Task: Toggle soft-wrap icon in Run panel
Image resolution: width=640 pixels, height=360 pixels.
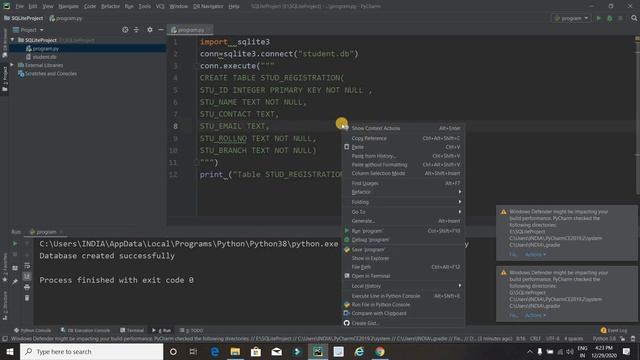Action: coord(27,266)
